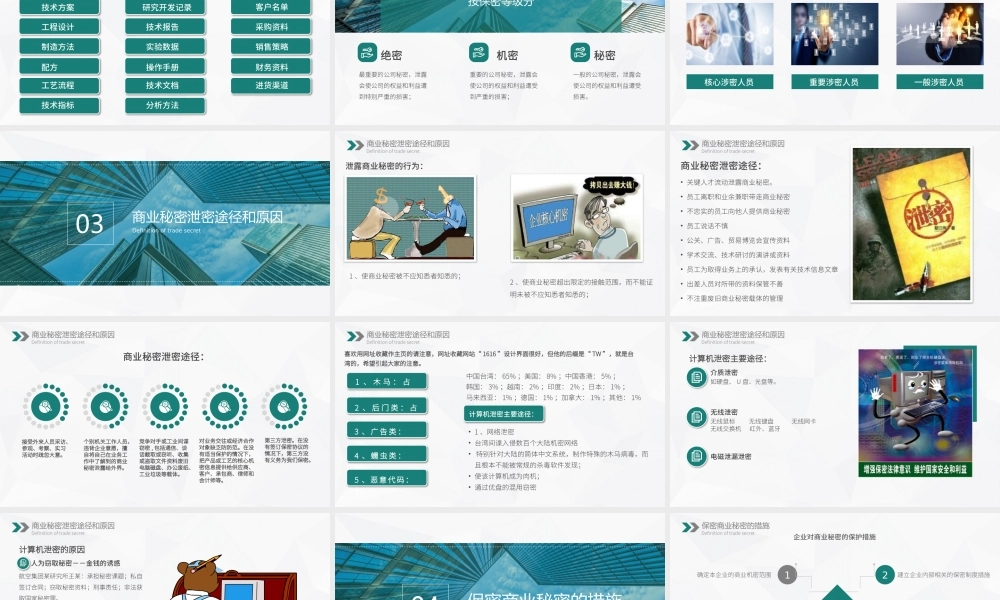The width and height of the screenshot is (1000, 600).
Task: Click the first dotted circular magnifier icon
Action: pos(46,406)
